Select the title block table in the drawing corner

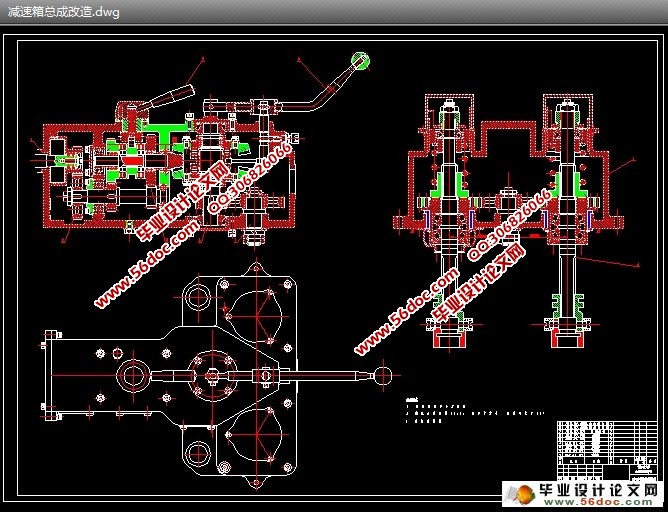click(x=604, y=449)
